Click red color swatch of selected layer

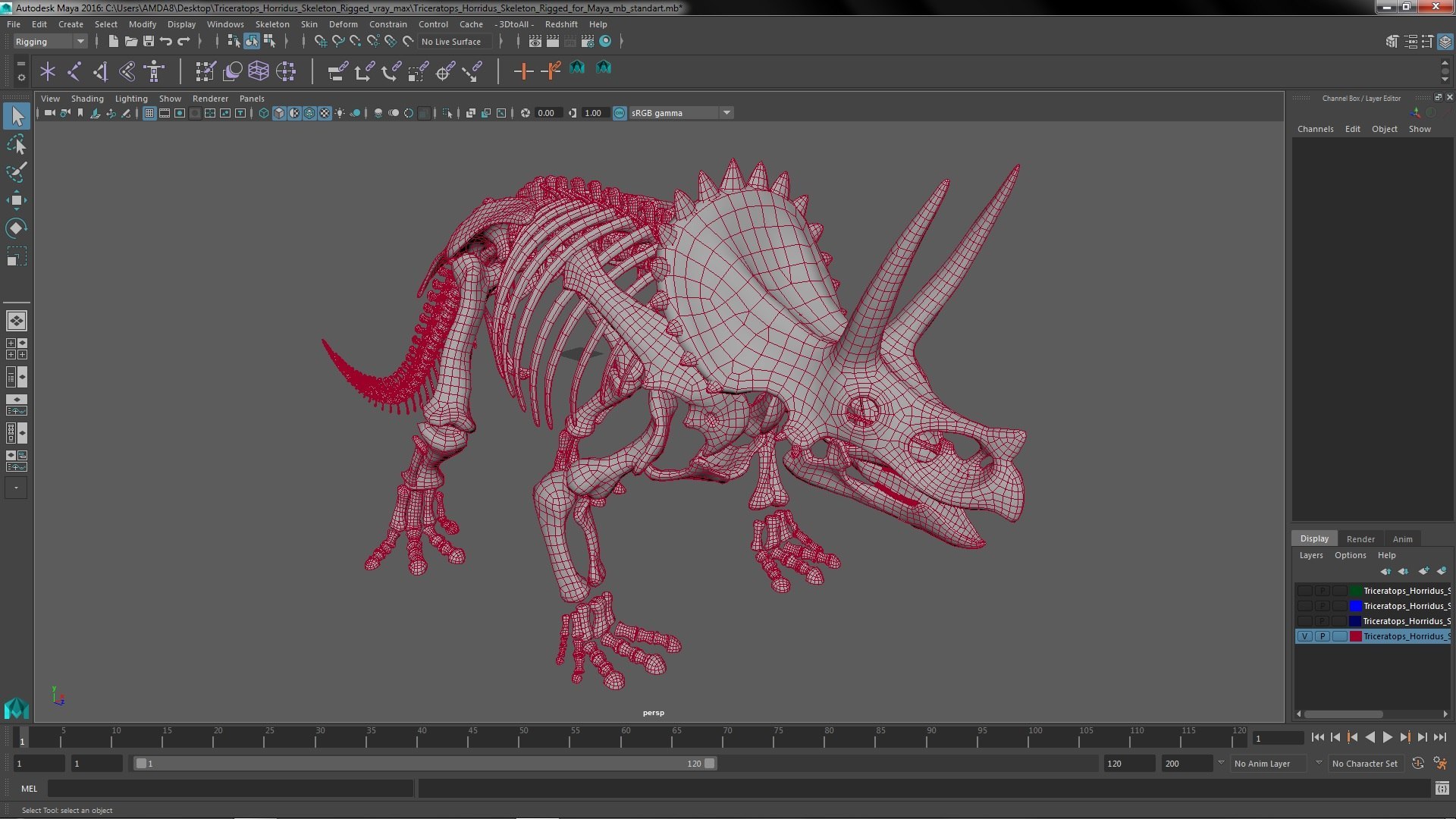pos(1355,636)
